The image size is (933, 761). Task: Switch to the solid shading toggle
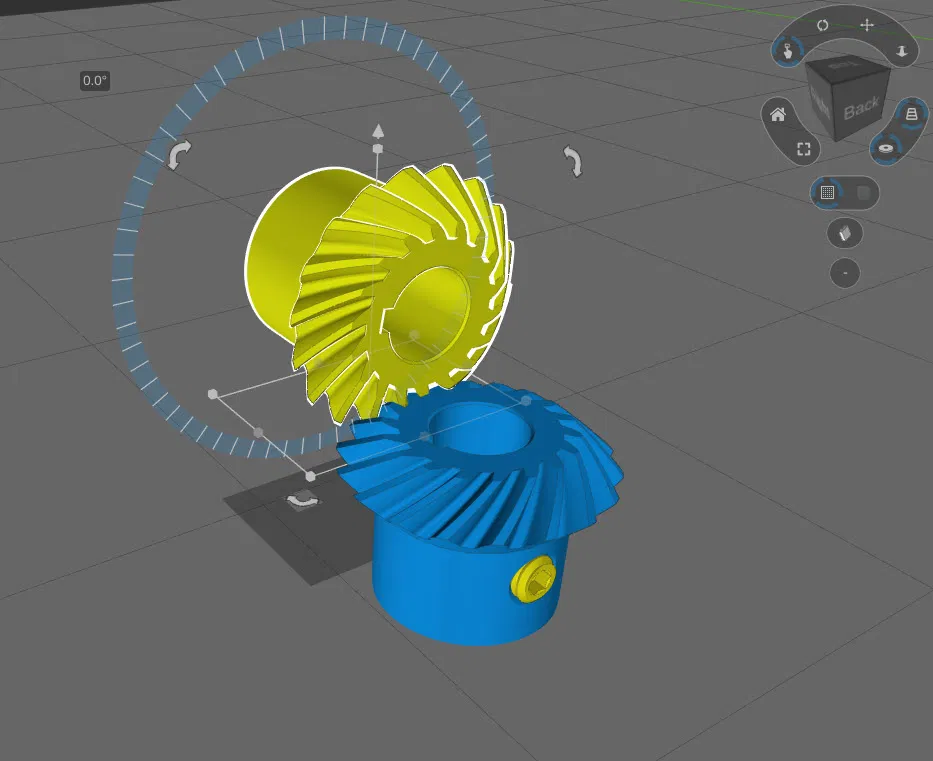coord(863,193)
